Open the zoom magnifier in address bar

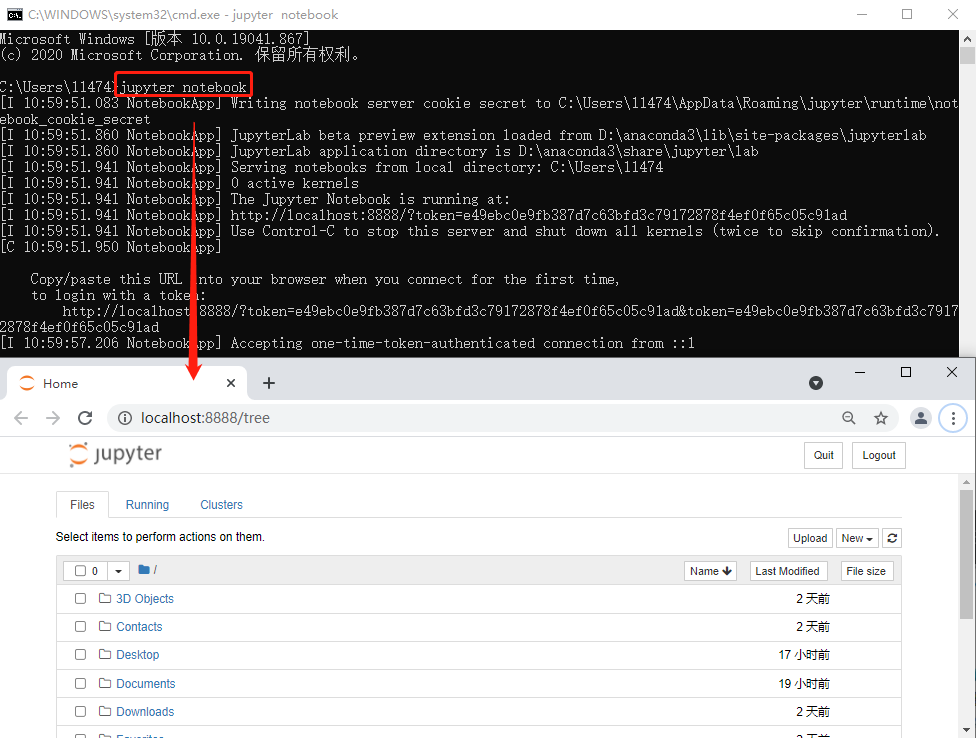click(848, 418)
